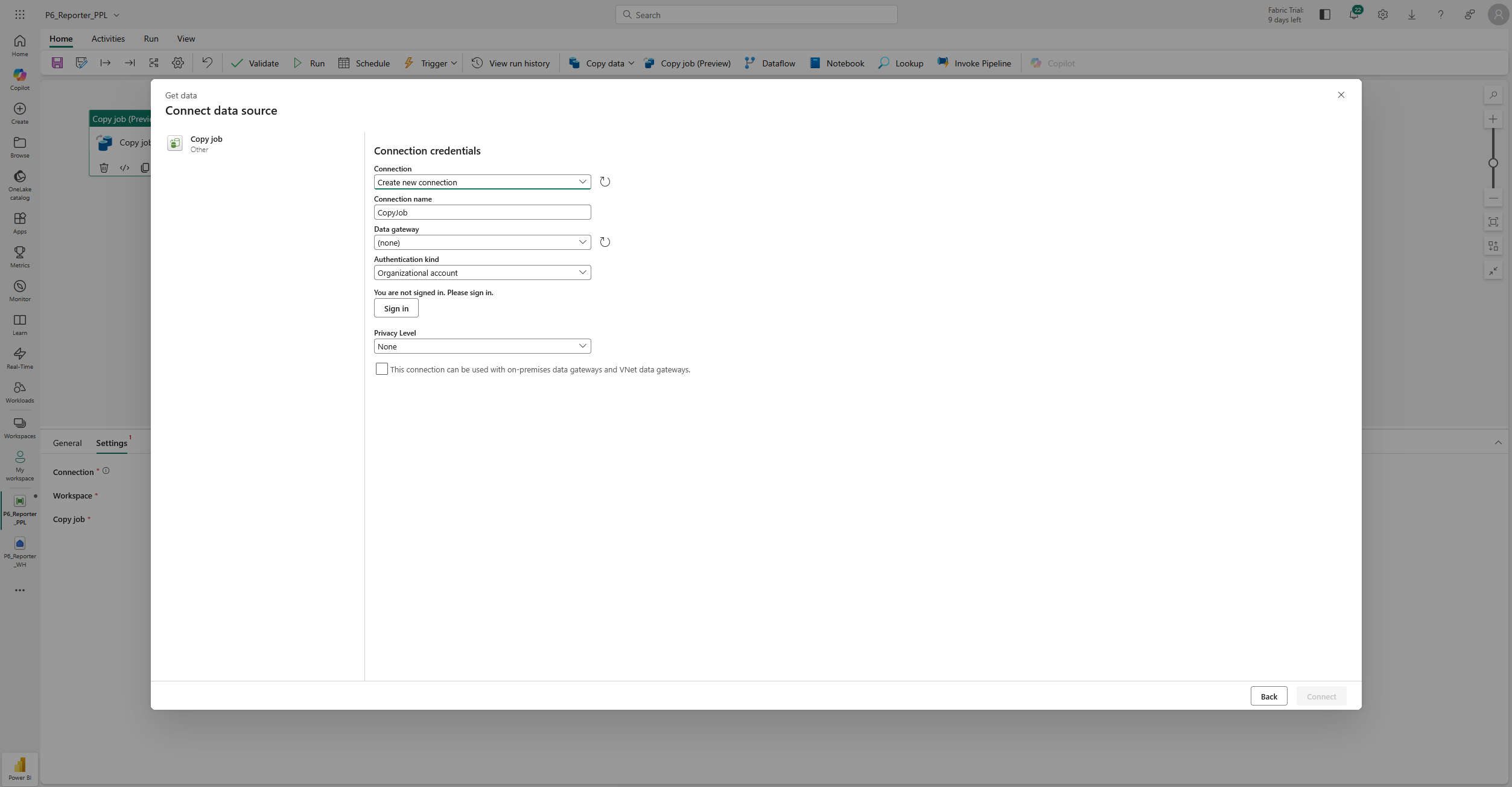
Task: Edit the CopyJob connection name field
Action: (481, 212)
